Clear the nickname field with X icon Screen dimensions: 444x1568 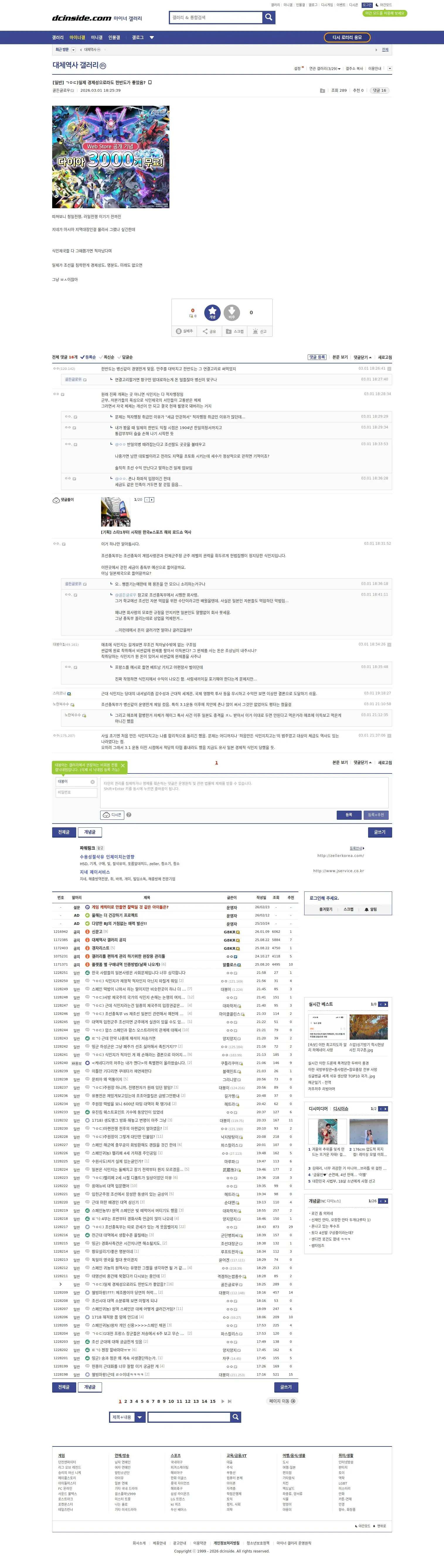click(93, 782)
